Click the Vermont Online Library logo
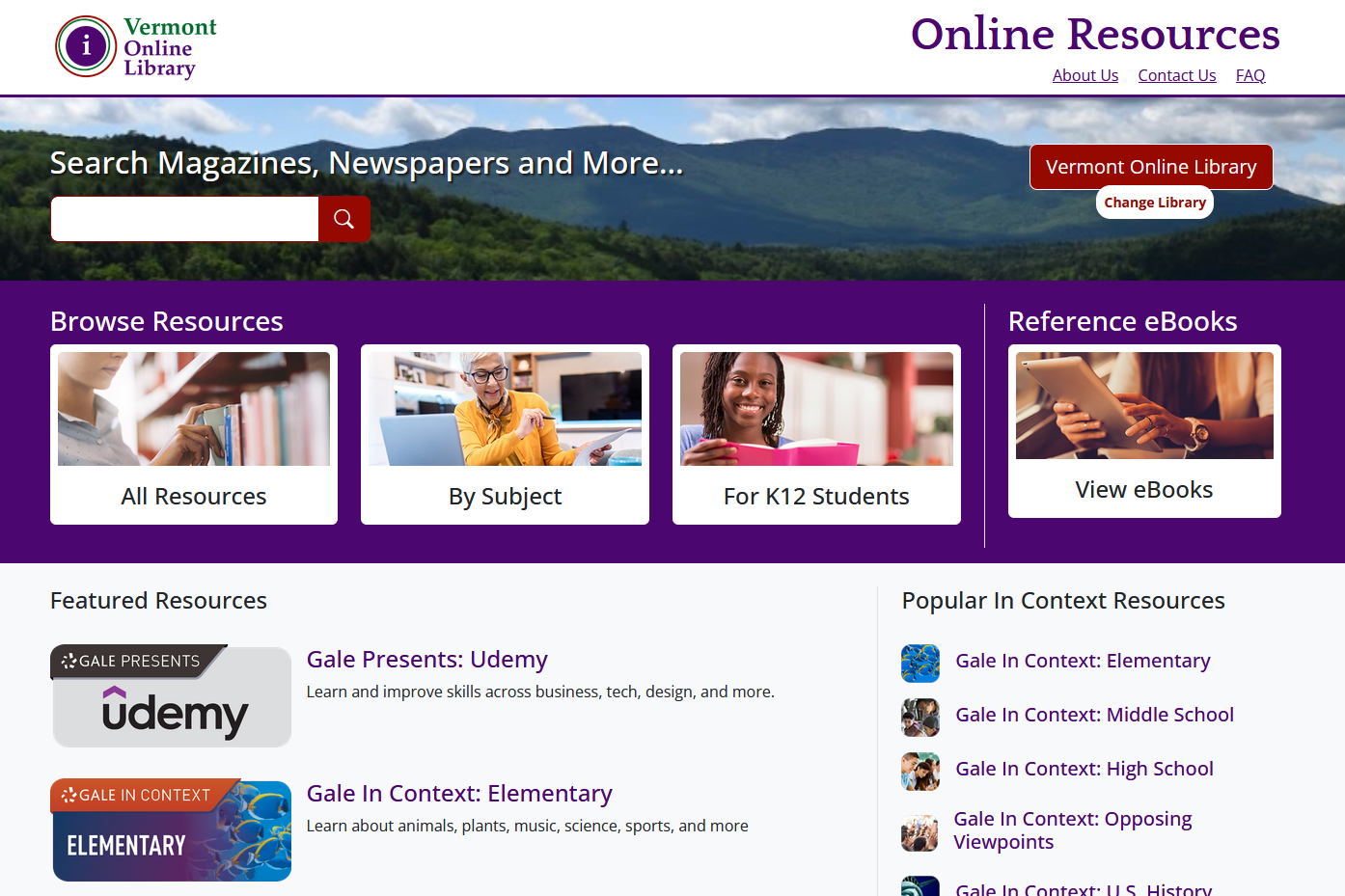Image resolution: width=1345 pixels, height=896 pixels. pos(136,46)
